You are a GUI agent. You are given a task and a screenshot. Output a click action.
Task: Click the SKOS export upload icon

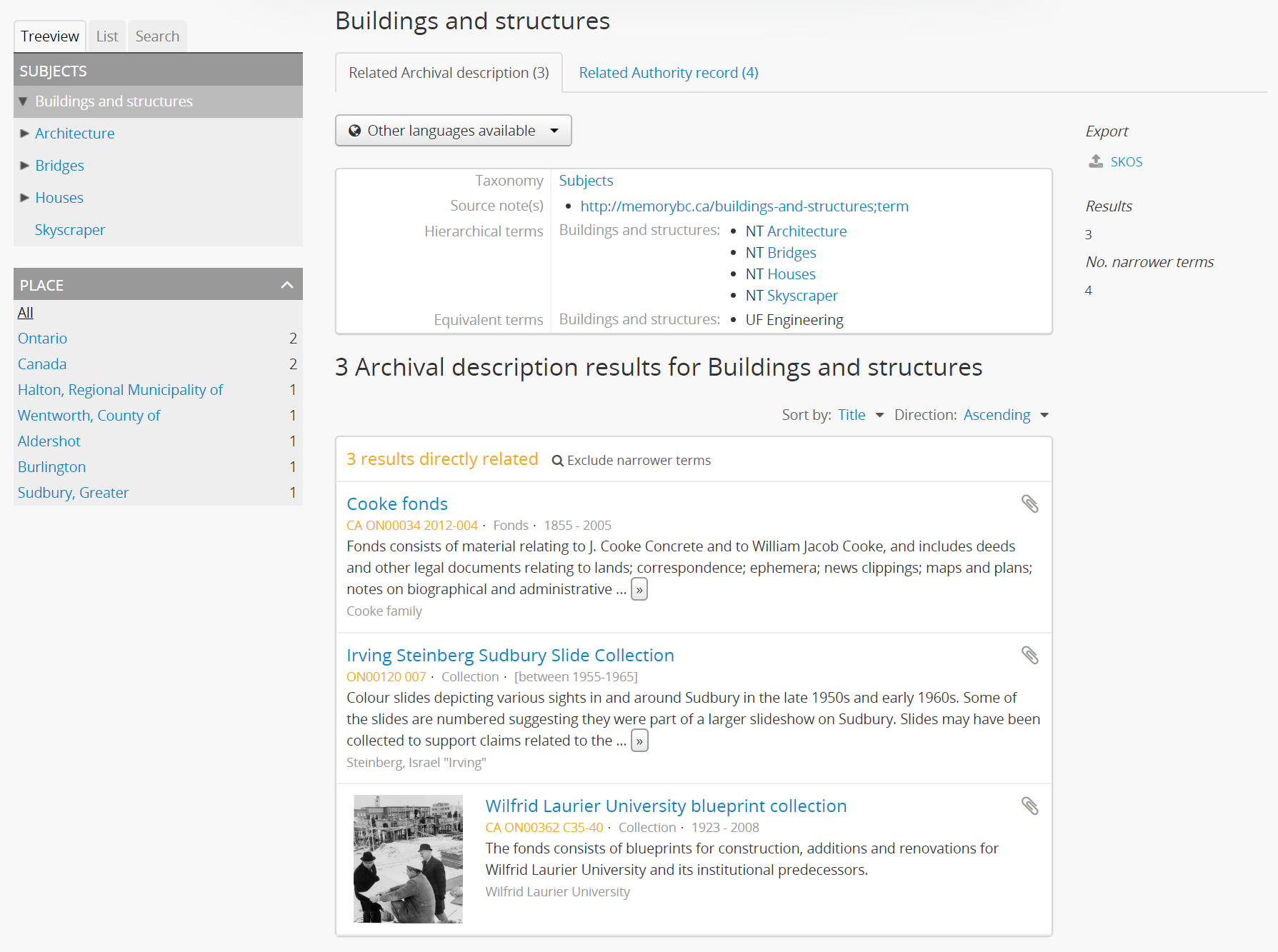point(1095,161)
